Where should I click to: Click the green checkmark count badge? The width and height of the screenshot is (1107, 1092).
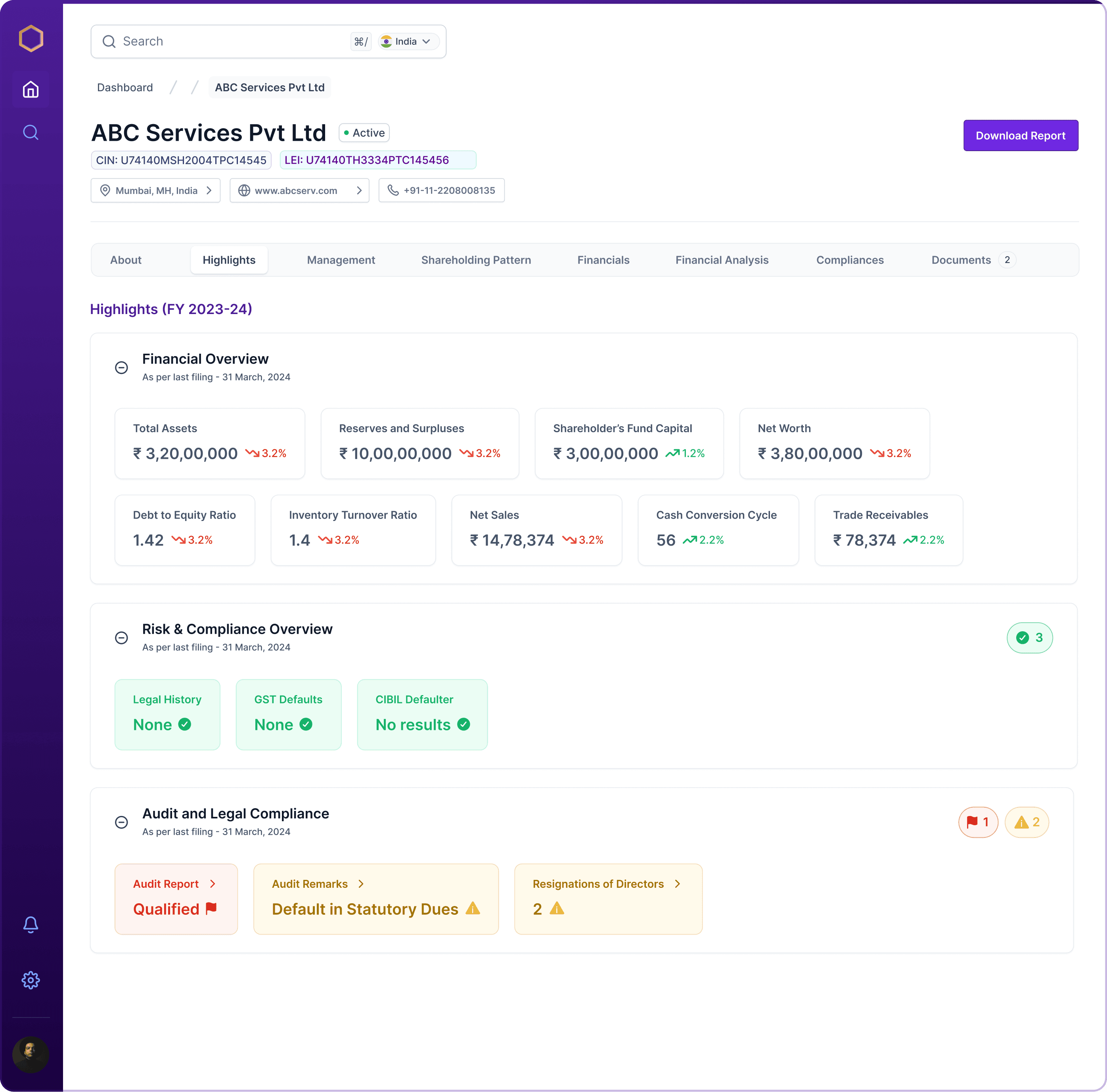[x=1030, y=638]
